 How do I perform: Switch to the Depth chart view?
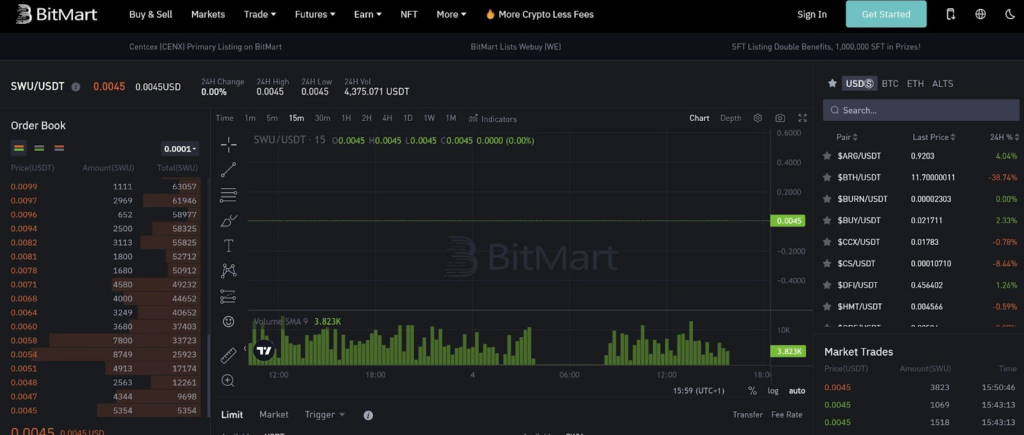731,118
